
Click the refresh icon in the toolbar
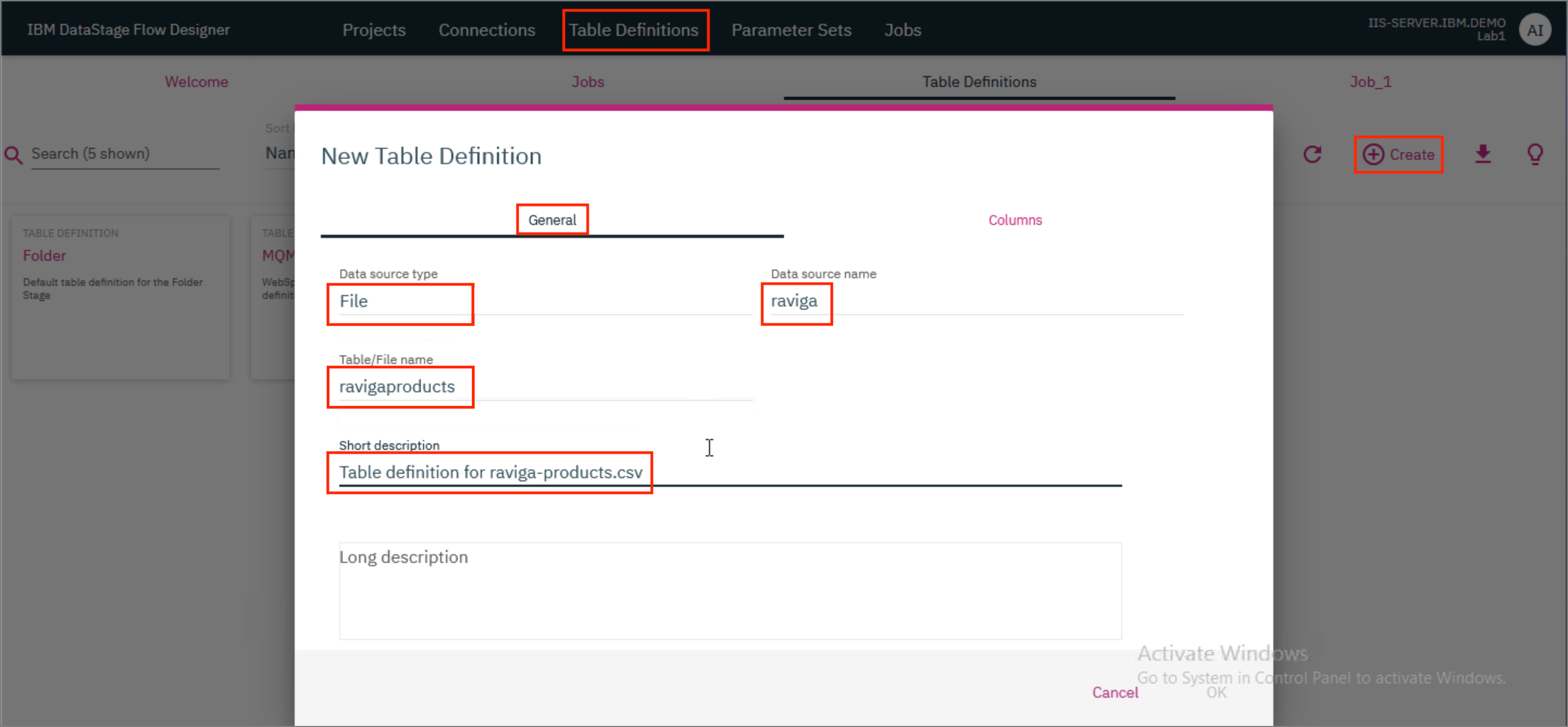[1312, 154]
